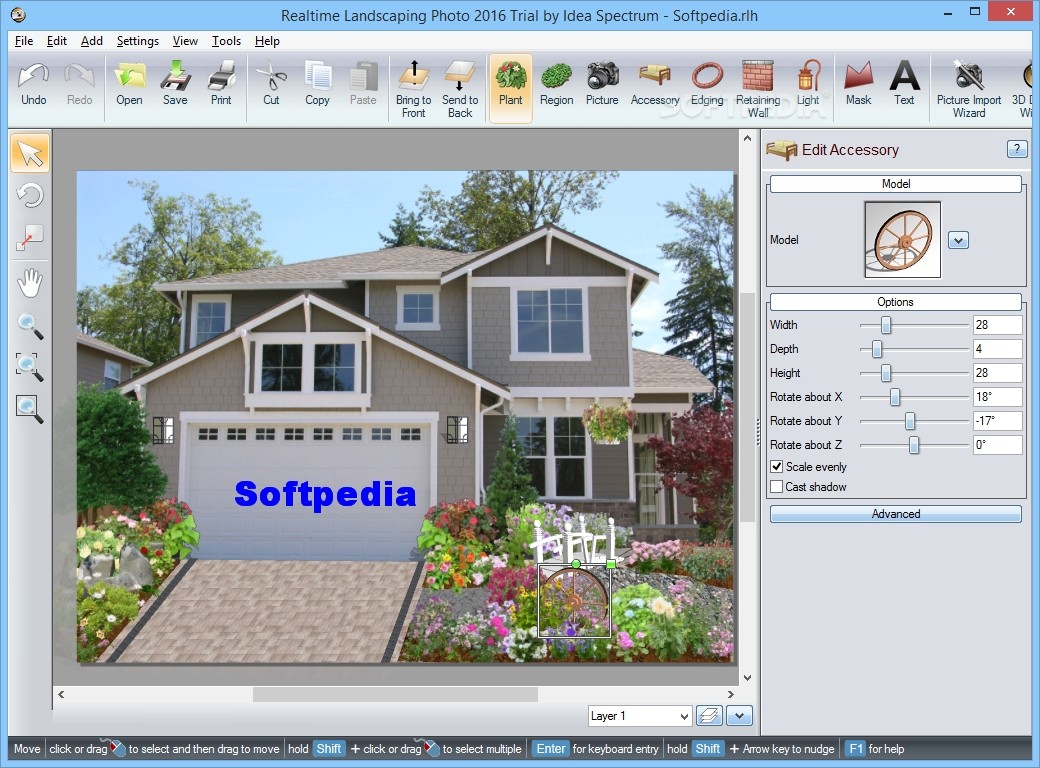
Task: Open the Add menu
Action: [x=92, y=40]
